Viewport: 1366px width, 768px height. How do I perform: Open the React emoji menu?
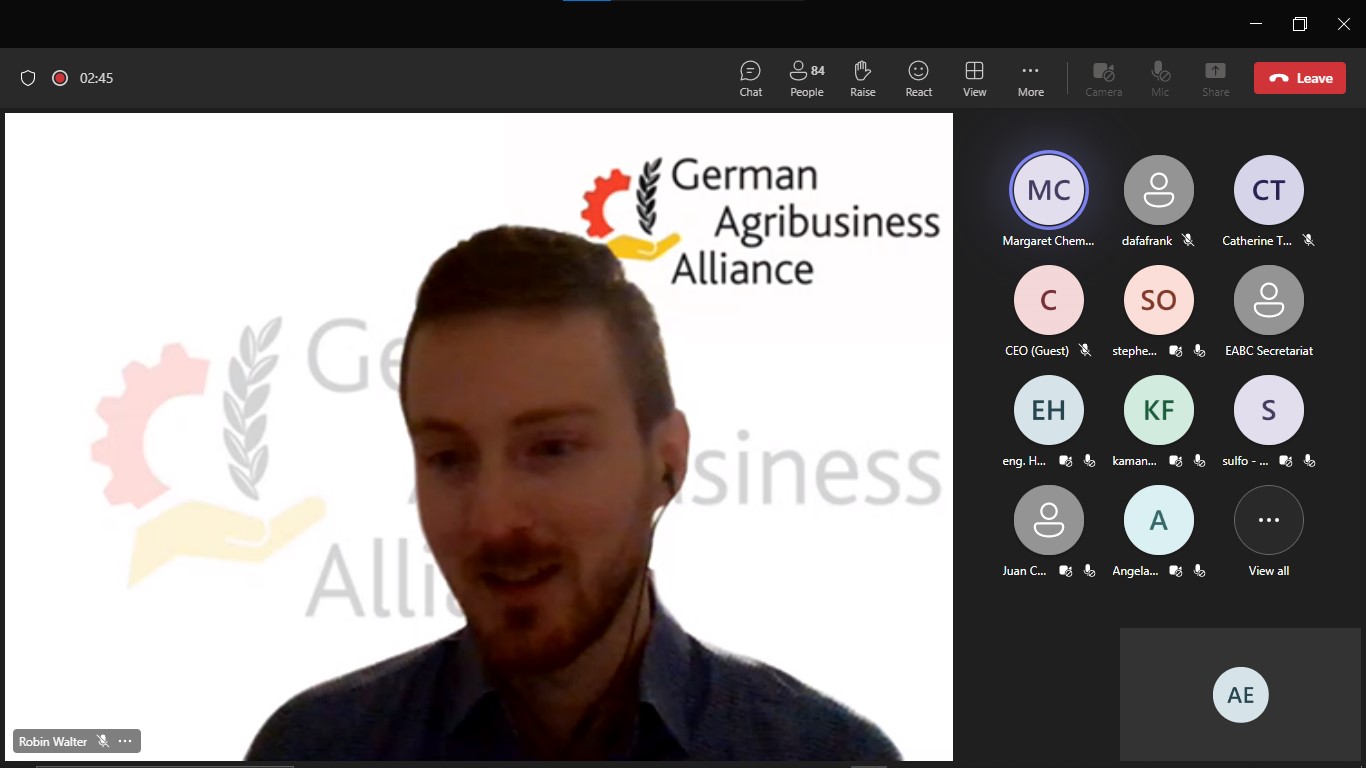click(918, 78)
